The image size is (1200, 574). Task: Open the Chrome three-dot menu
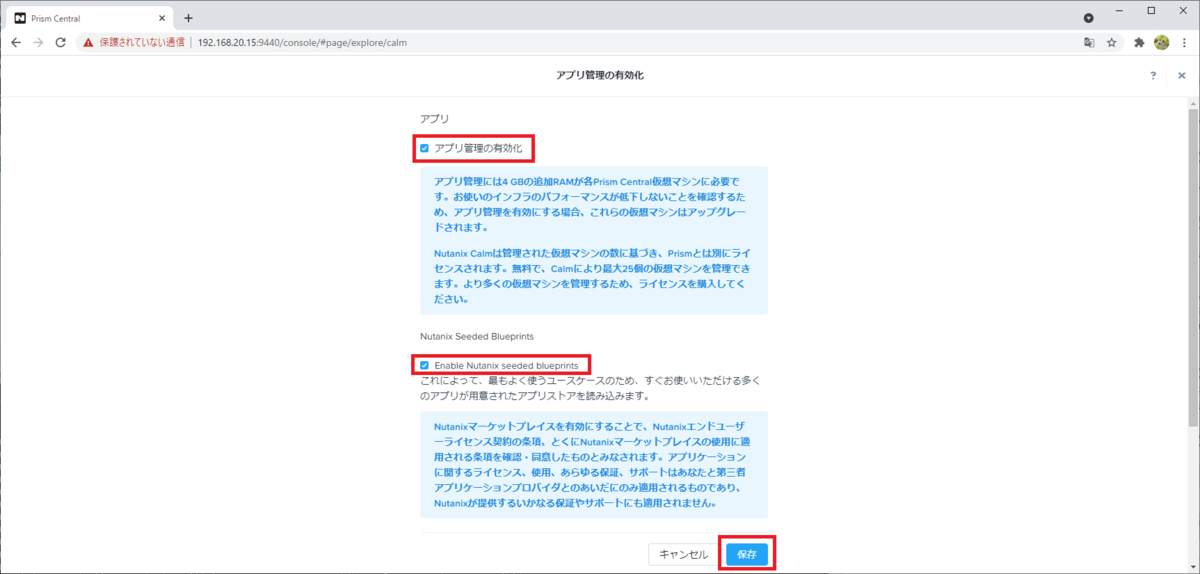pyautogui.click(x=1183, y=43)
